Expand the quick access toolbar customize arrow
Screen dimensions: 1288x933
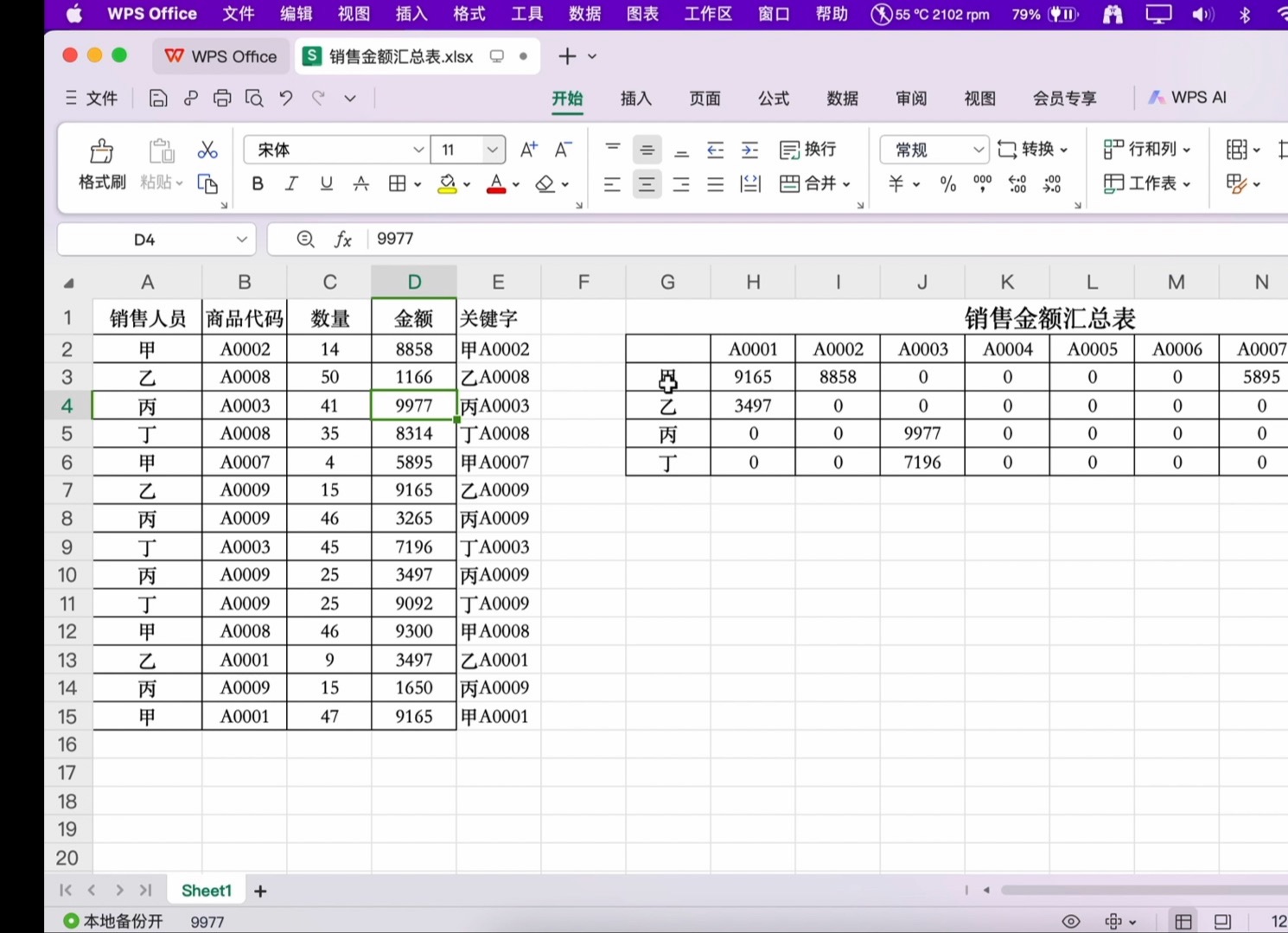point(350,99)
